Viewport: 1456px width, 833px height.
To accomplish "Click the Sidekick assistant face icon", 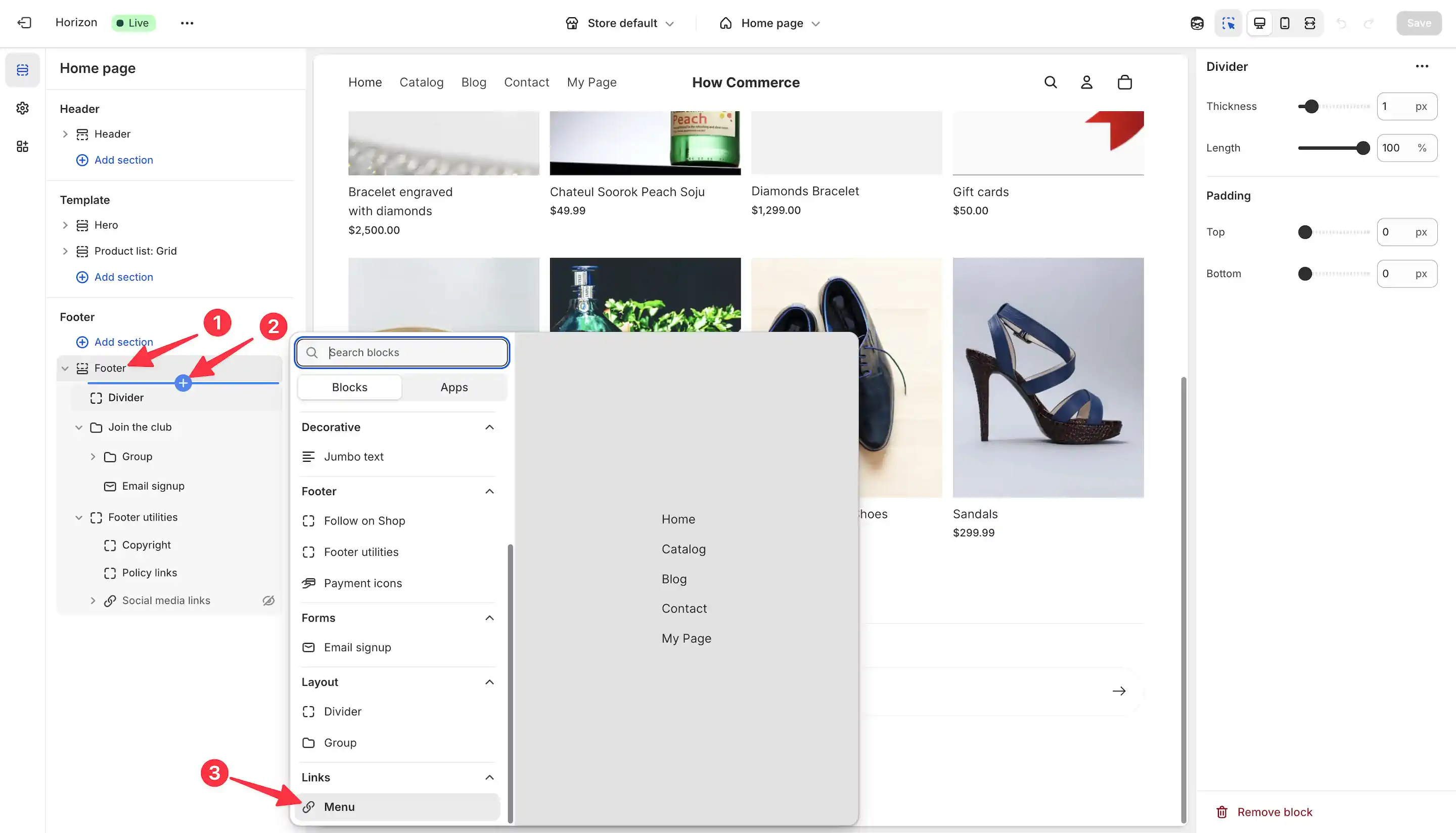I will 1197,23.
